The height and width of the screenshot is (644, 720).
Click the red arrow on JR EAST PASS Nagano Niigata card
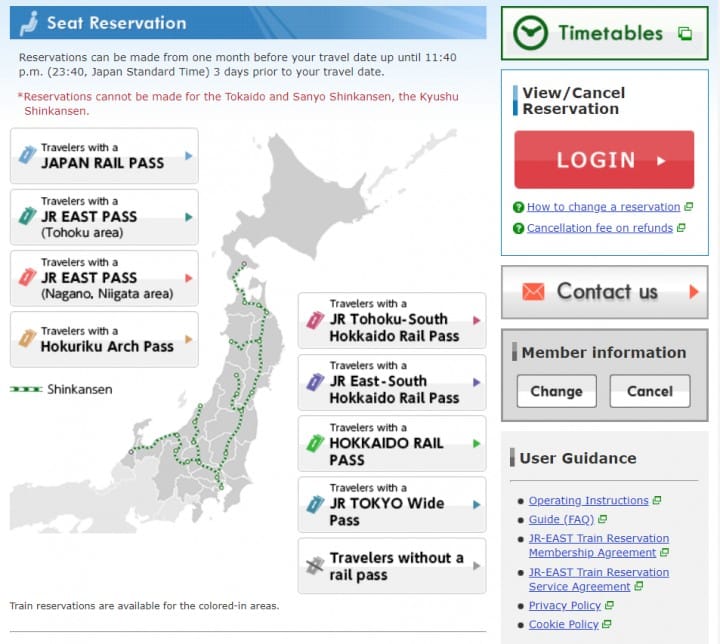[188, 278]
